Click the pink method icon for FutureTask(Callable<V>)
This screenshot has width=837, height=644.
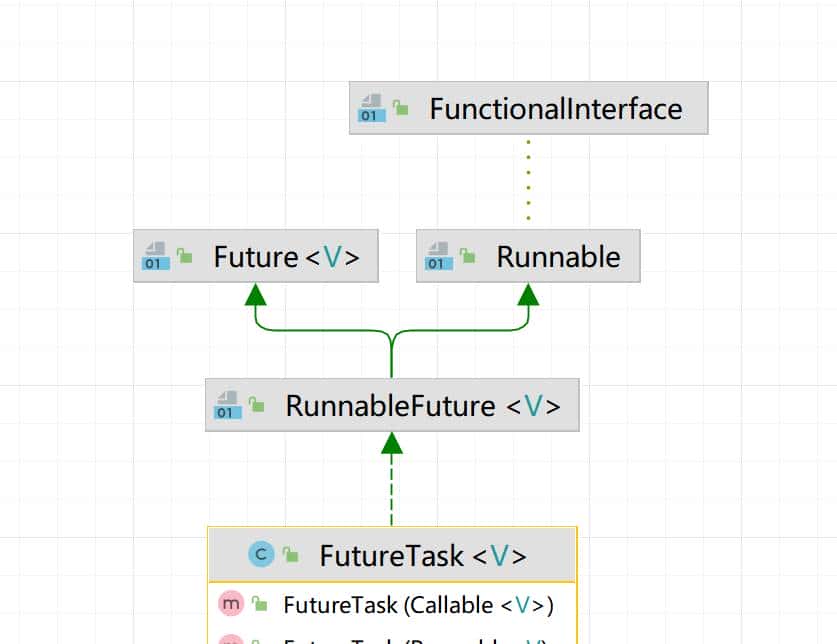pyautogui.click(x=230, y=604)
